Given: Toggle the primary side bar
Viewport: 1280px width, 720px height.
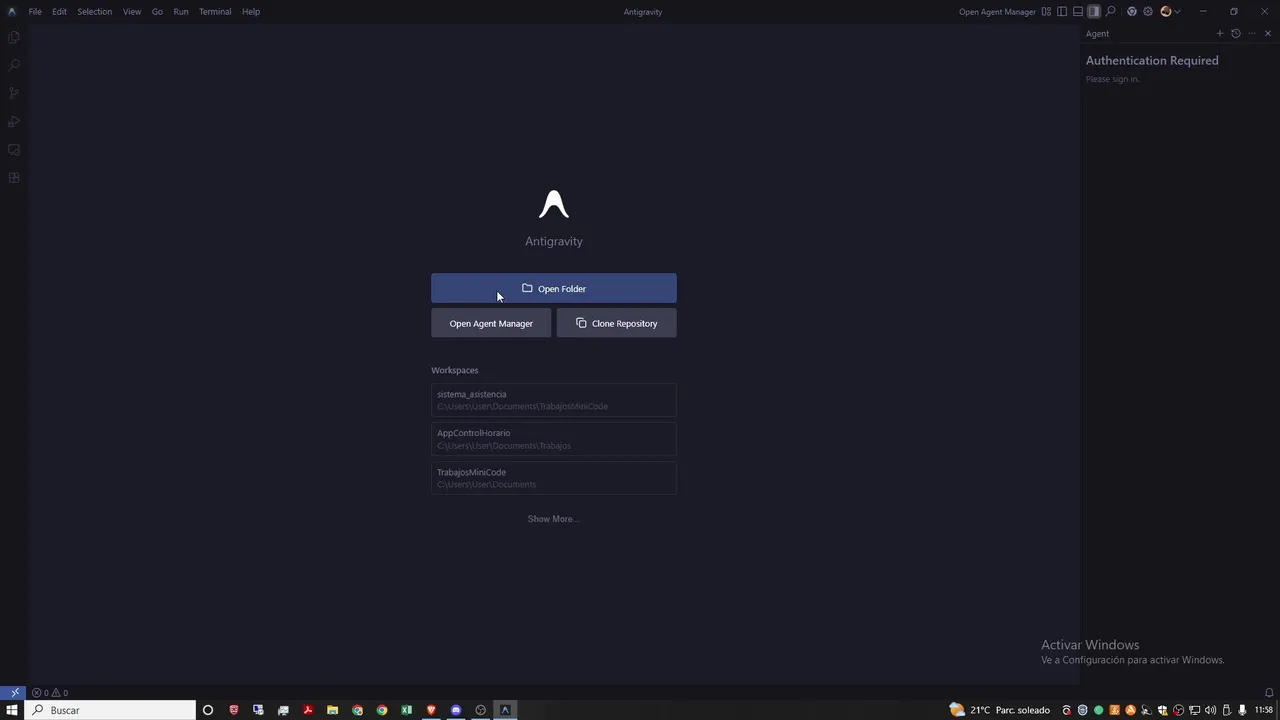Looking at the screenshot, I should pyautogui.click(x=1062, y=11).
